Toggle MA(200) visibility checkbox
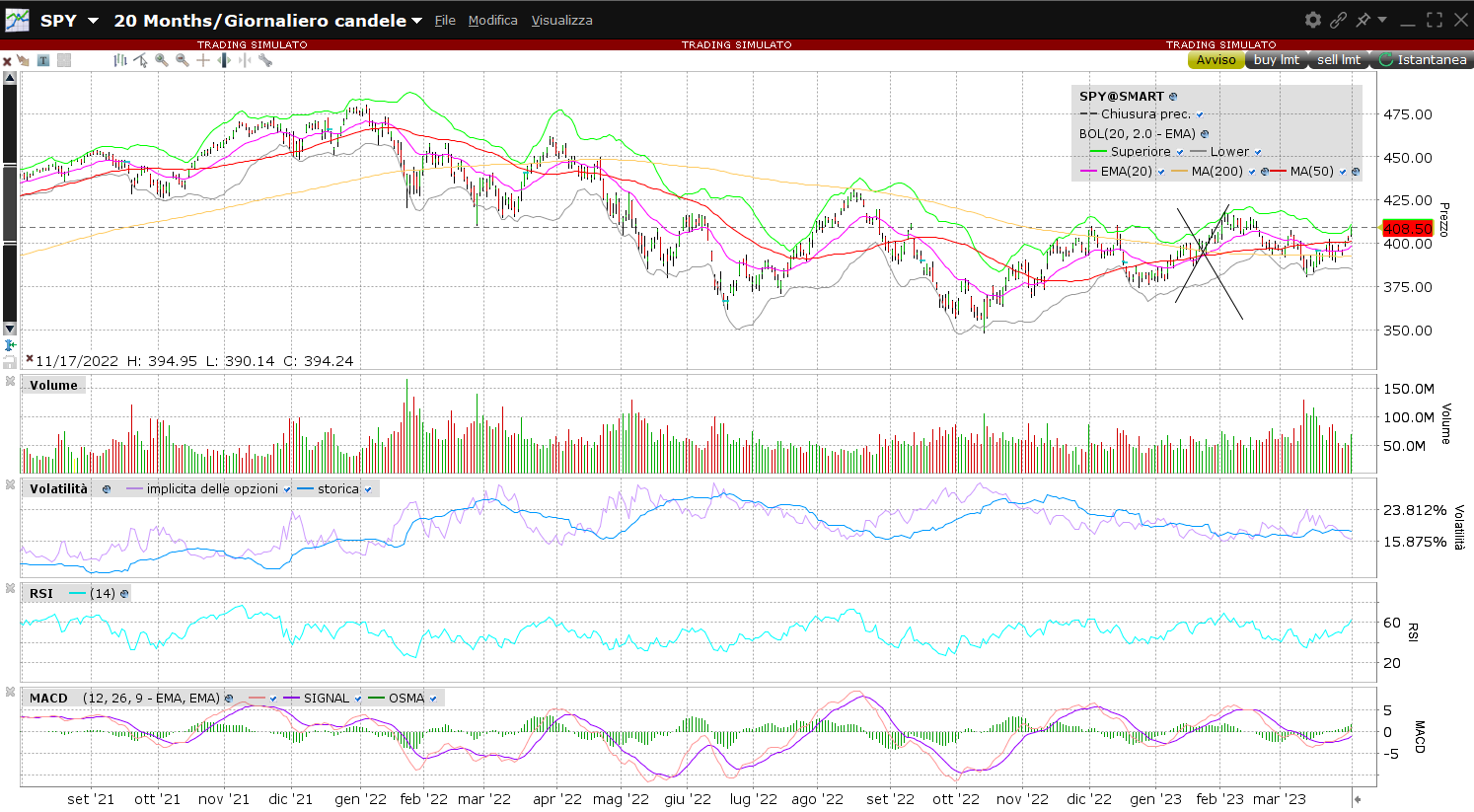This screenshot has width=1474, height=812. pos(1252,172)
